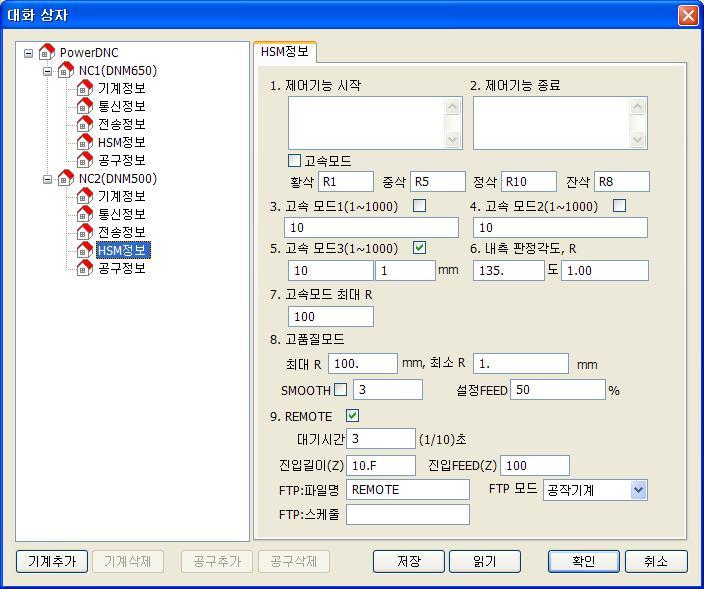This screenshot has height=589, width=704.
Task: Uncheck the REMOTE checkbox
Action: coord(352,416)
